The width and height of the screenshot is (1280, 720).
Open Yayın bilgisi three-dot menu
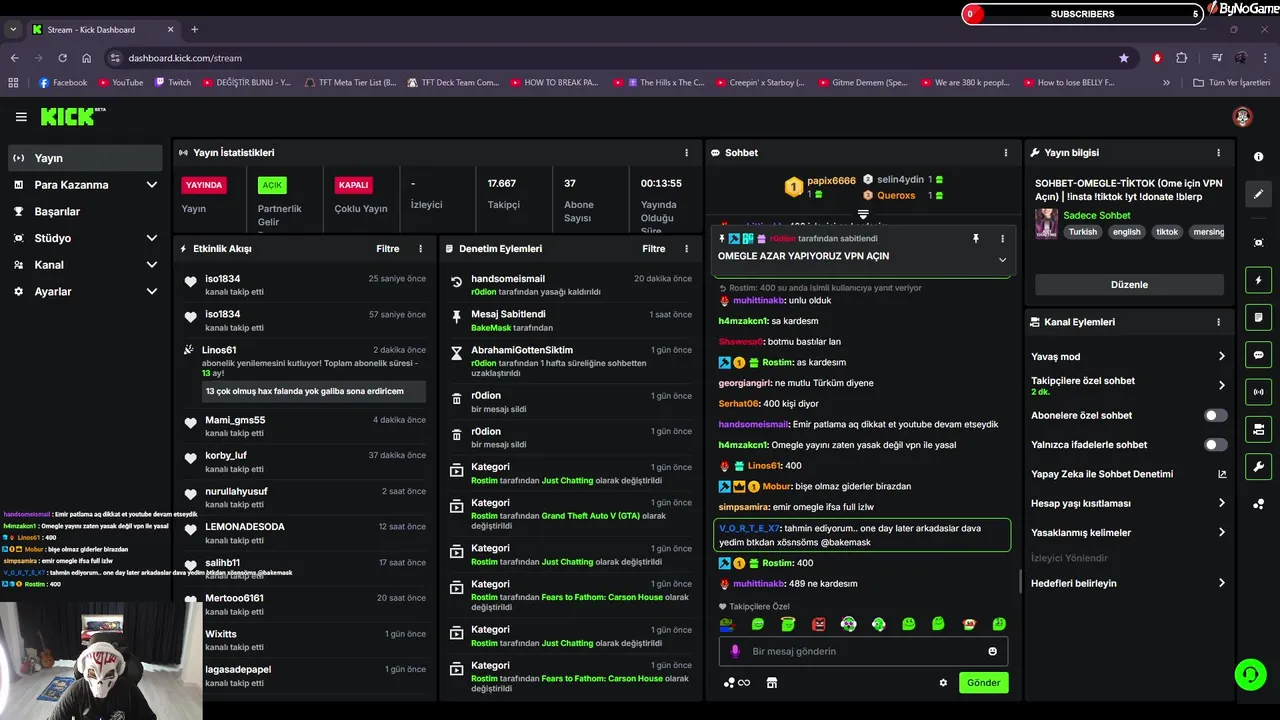click(1218, 153)
